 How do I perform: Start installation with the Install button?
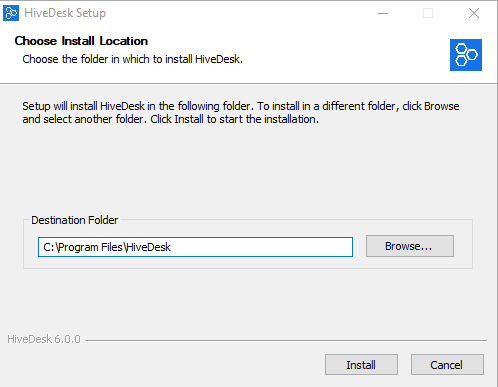click(x=361, y=364)
